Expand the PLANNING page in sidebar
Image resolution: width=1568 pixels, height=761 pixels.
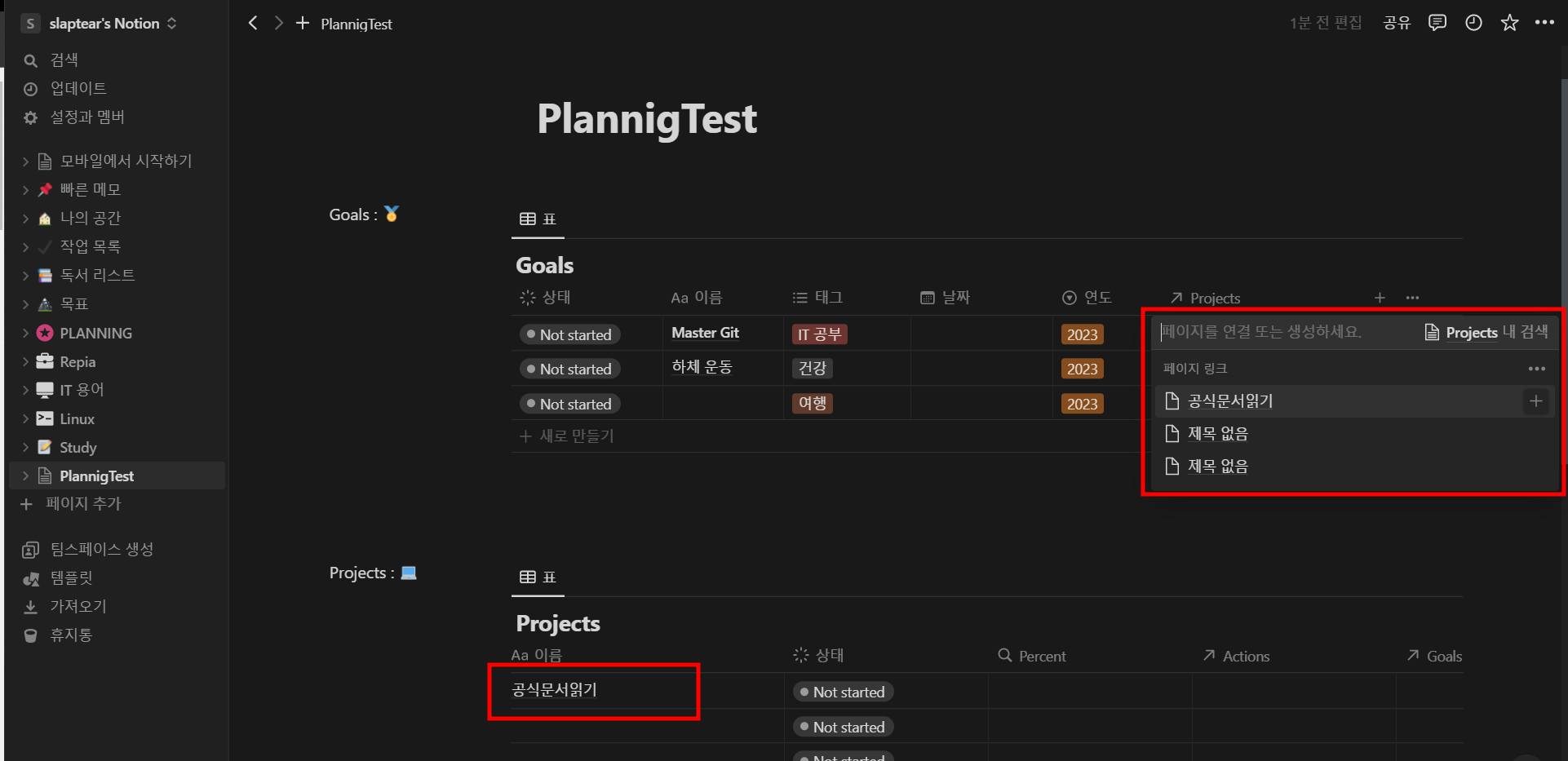pos(25,333)
